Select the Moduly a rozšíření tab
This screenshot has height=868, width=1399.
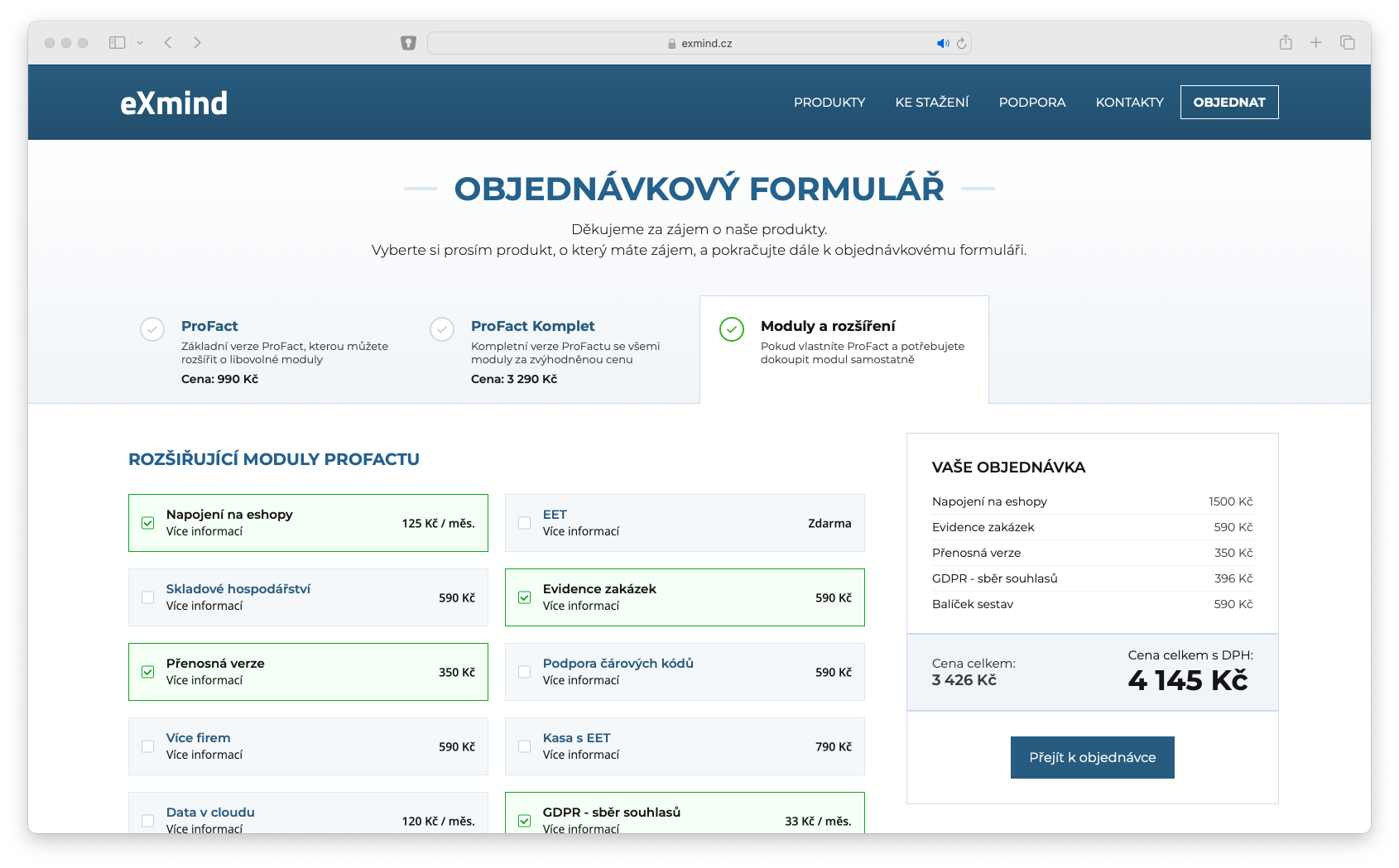[844, 350]
